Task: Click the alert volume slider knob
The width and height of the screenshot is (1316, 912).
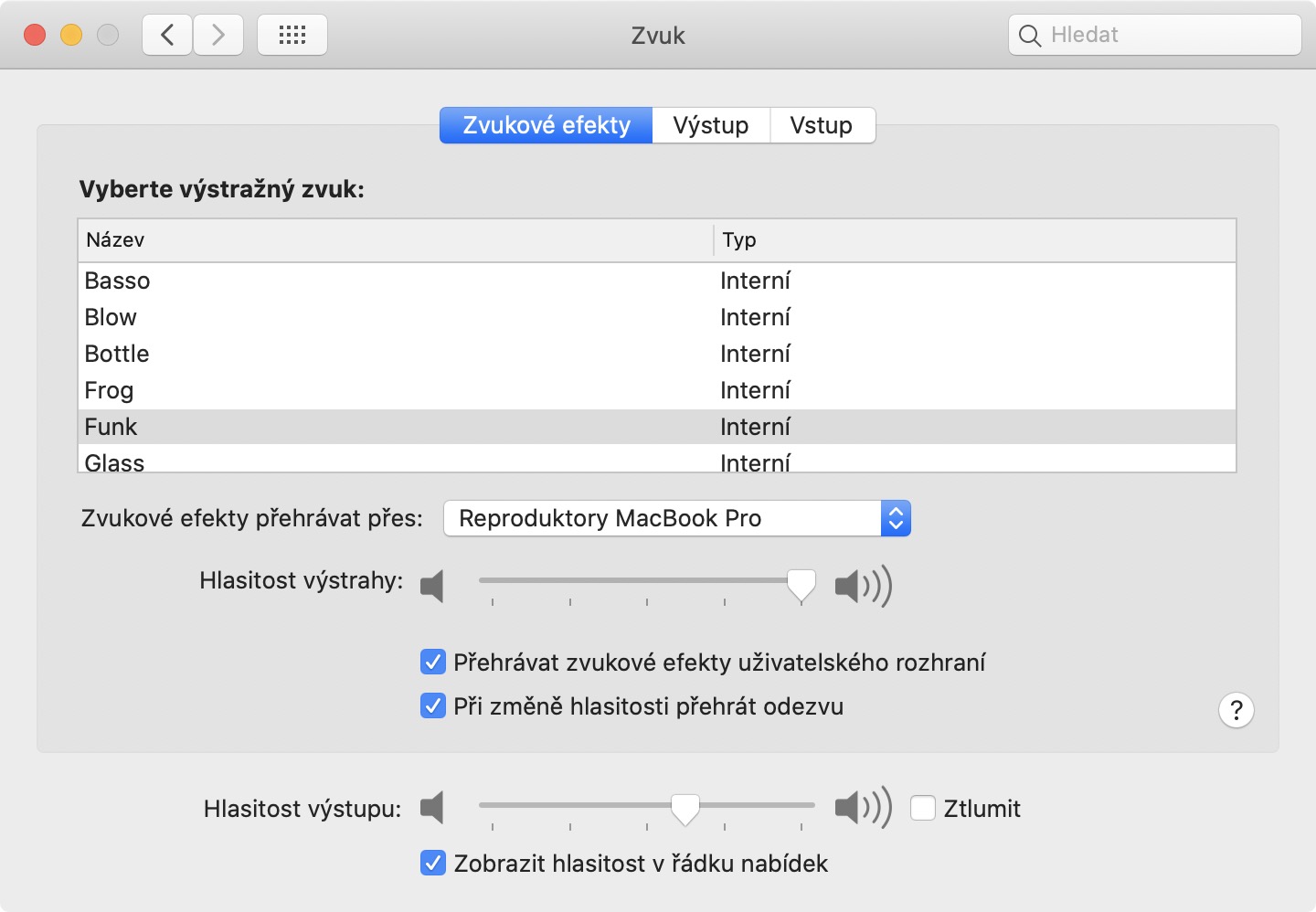Action: 801,583
